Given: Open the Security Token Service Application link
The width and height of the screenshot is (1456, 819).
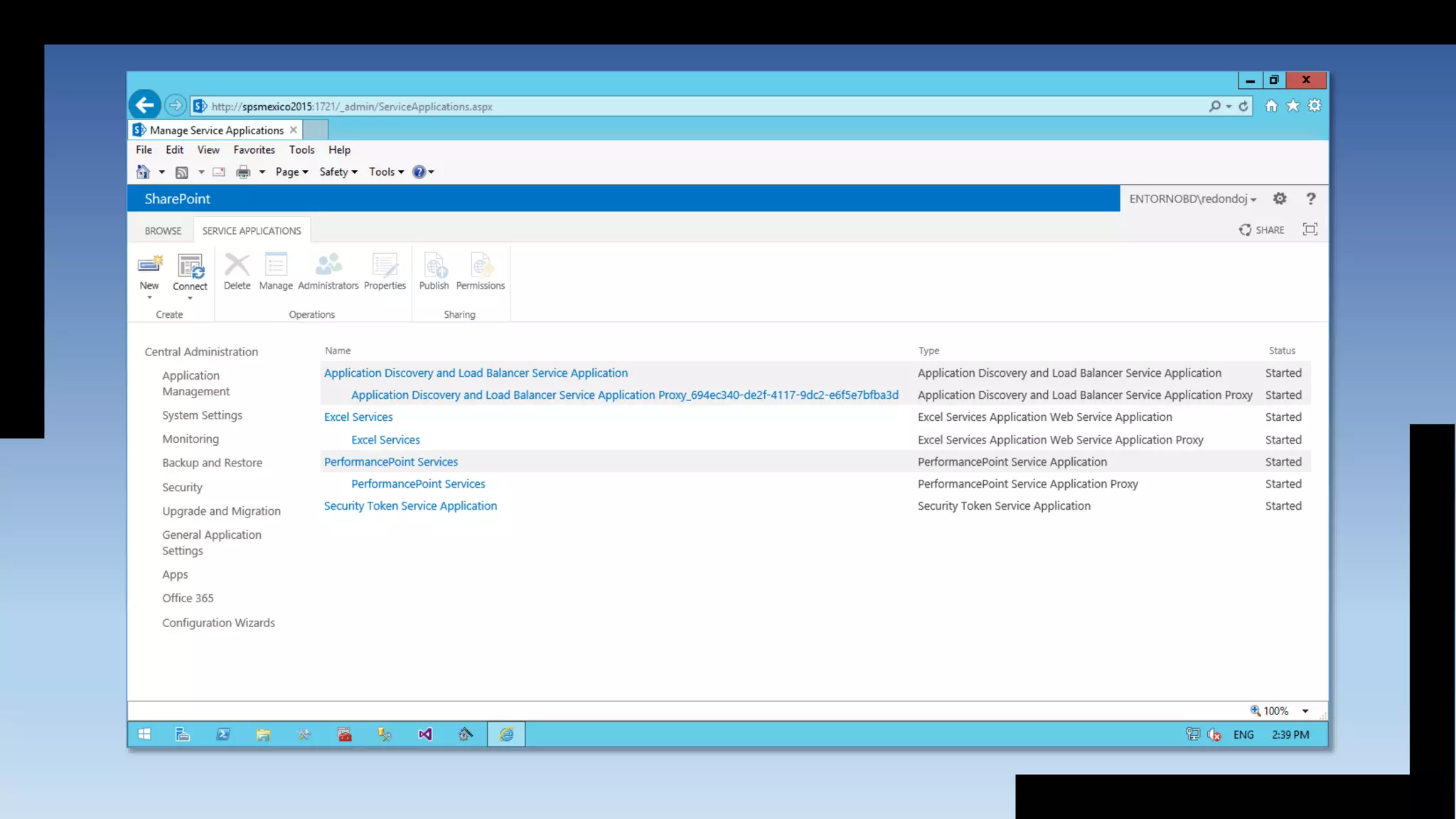Looking at the screenshot, I should tap(410, 506).
